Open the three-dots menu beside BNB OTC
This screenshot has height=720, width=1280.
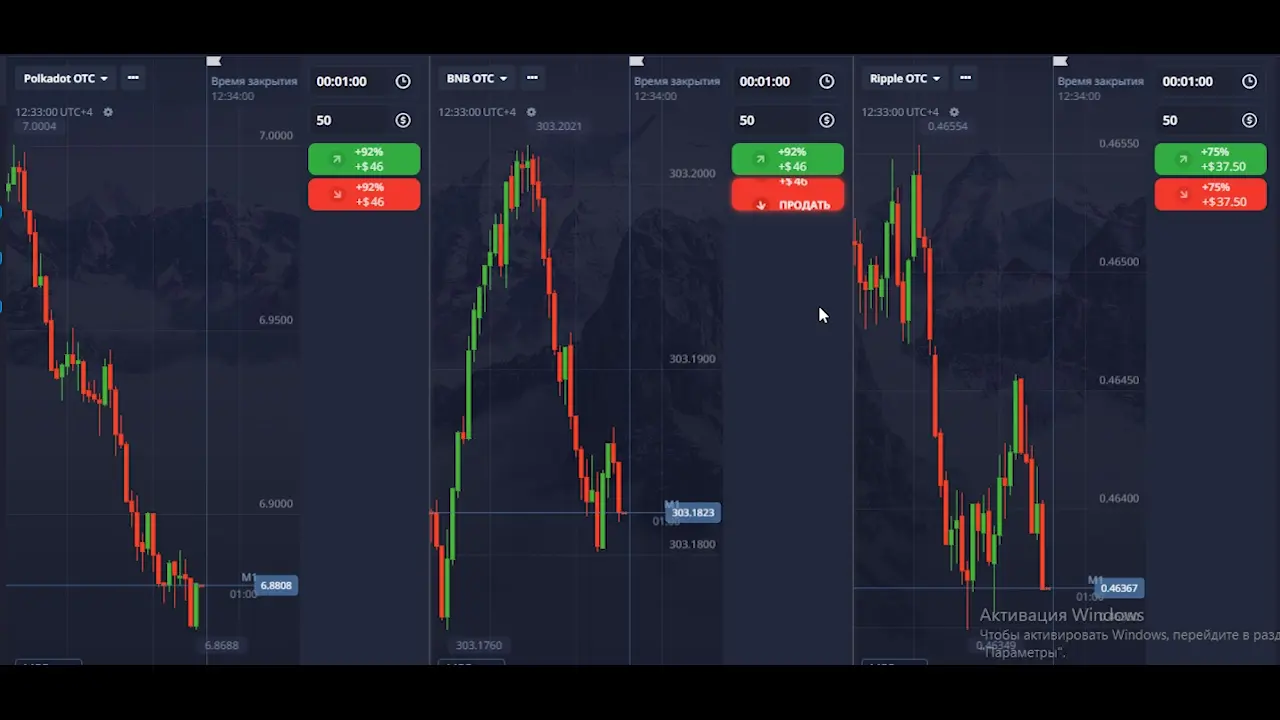click(532, 78)
